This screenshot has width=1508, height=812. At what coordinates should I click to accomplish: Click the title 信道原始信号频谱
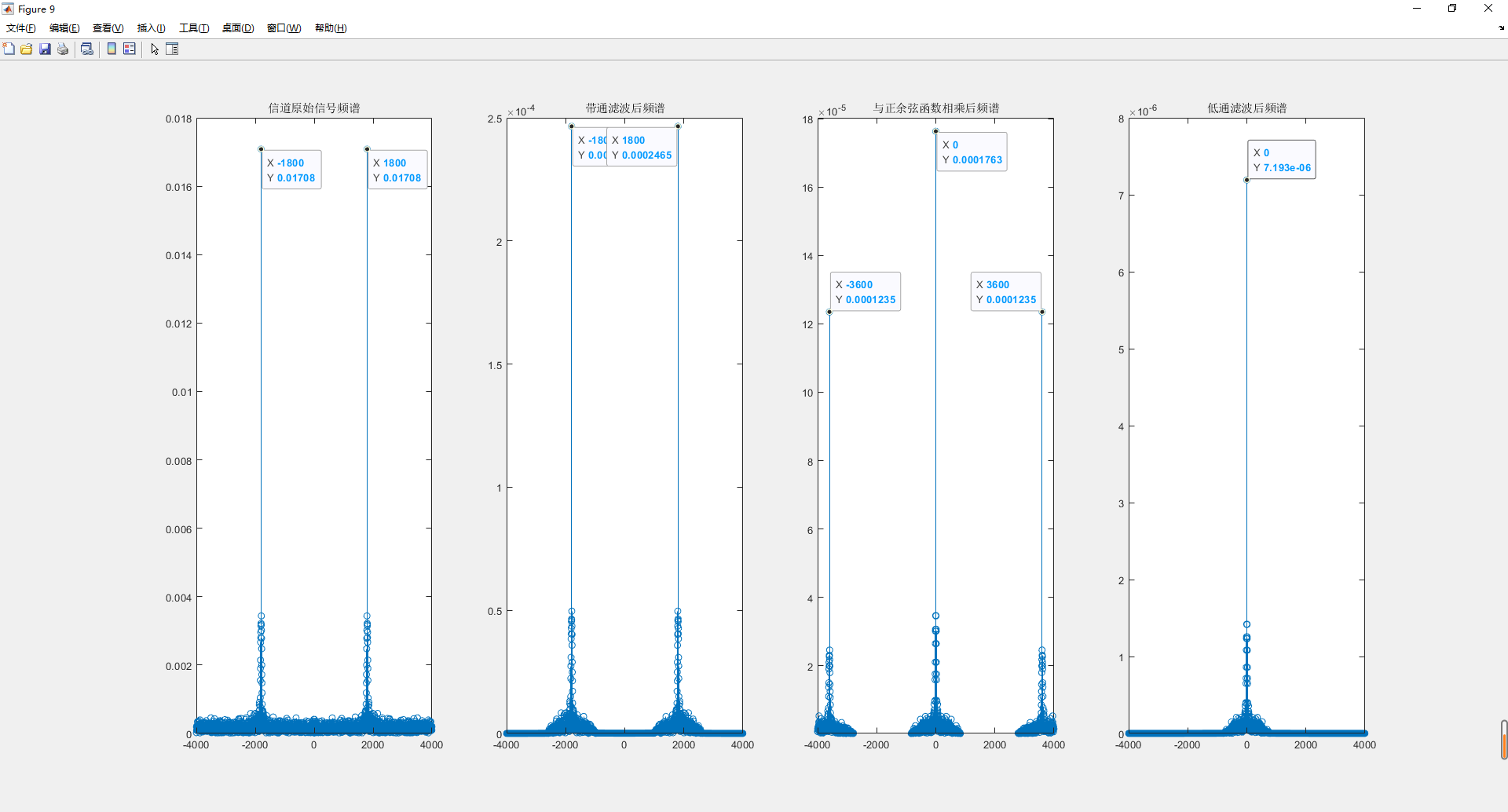(314, 108)
